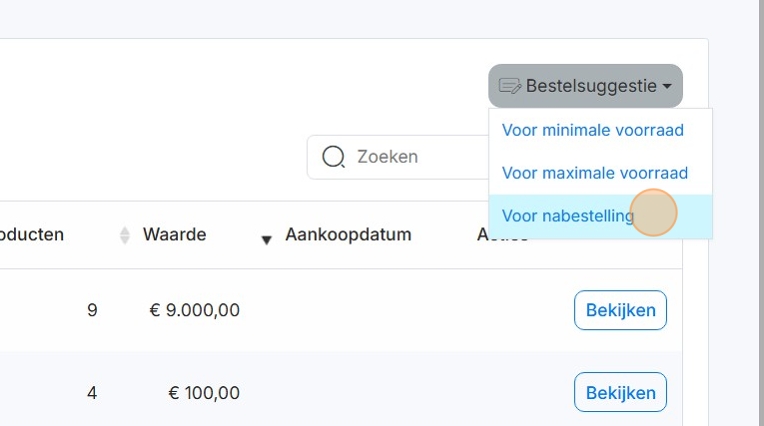Click the empty Aankoopdatum cell in the € 100,00 row
This screenshot has width=764, height=426.
pyautogui.click(x=348, y=393)
